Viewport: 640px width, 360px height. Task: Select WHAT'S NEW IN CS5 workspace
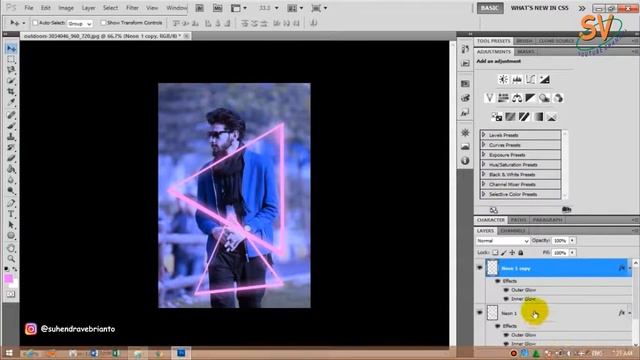[540, 8]
